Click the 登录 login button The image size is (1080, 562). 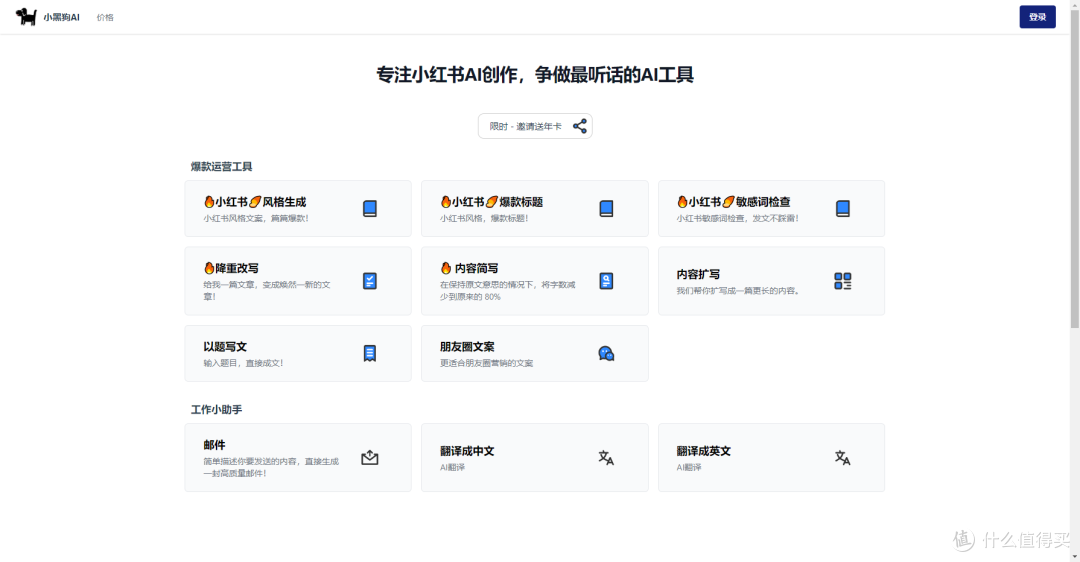1037,17
